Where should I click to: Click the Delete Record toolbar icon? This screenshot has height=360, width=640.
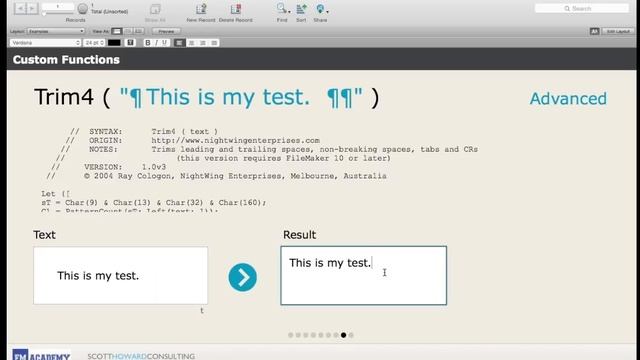click(236, 9)
